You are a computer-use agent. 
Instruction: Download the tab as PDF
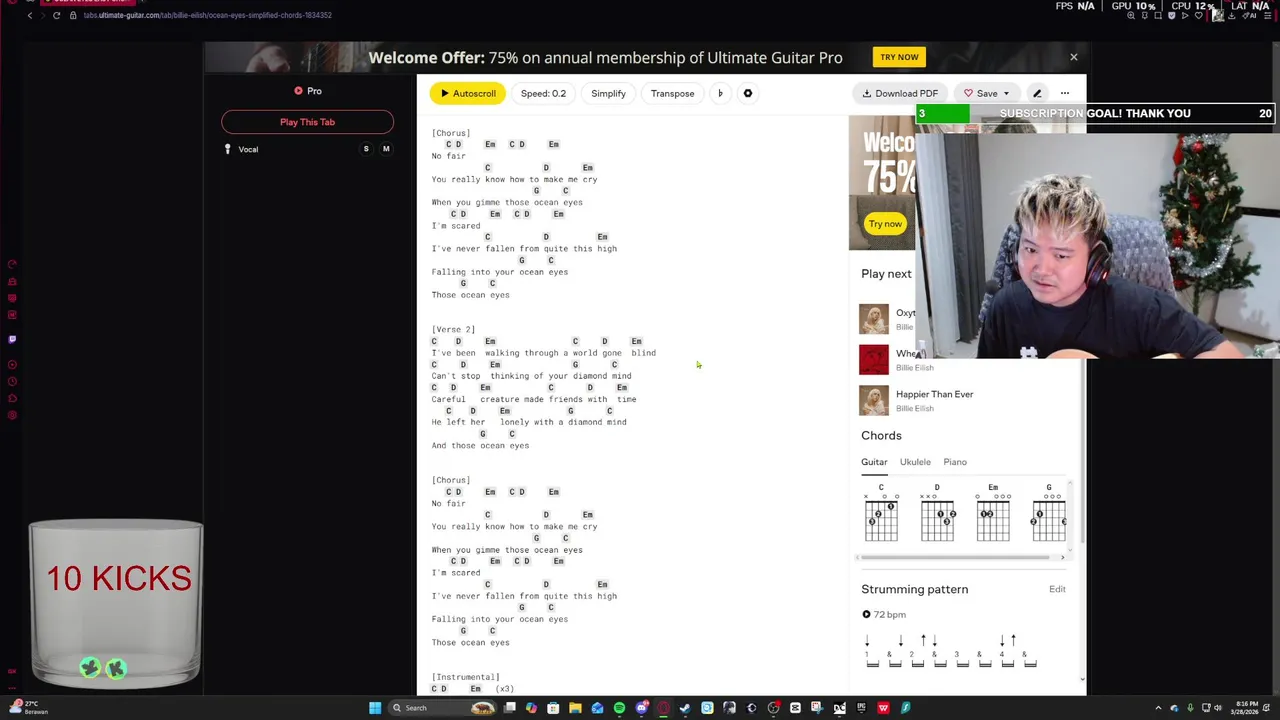900,93
